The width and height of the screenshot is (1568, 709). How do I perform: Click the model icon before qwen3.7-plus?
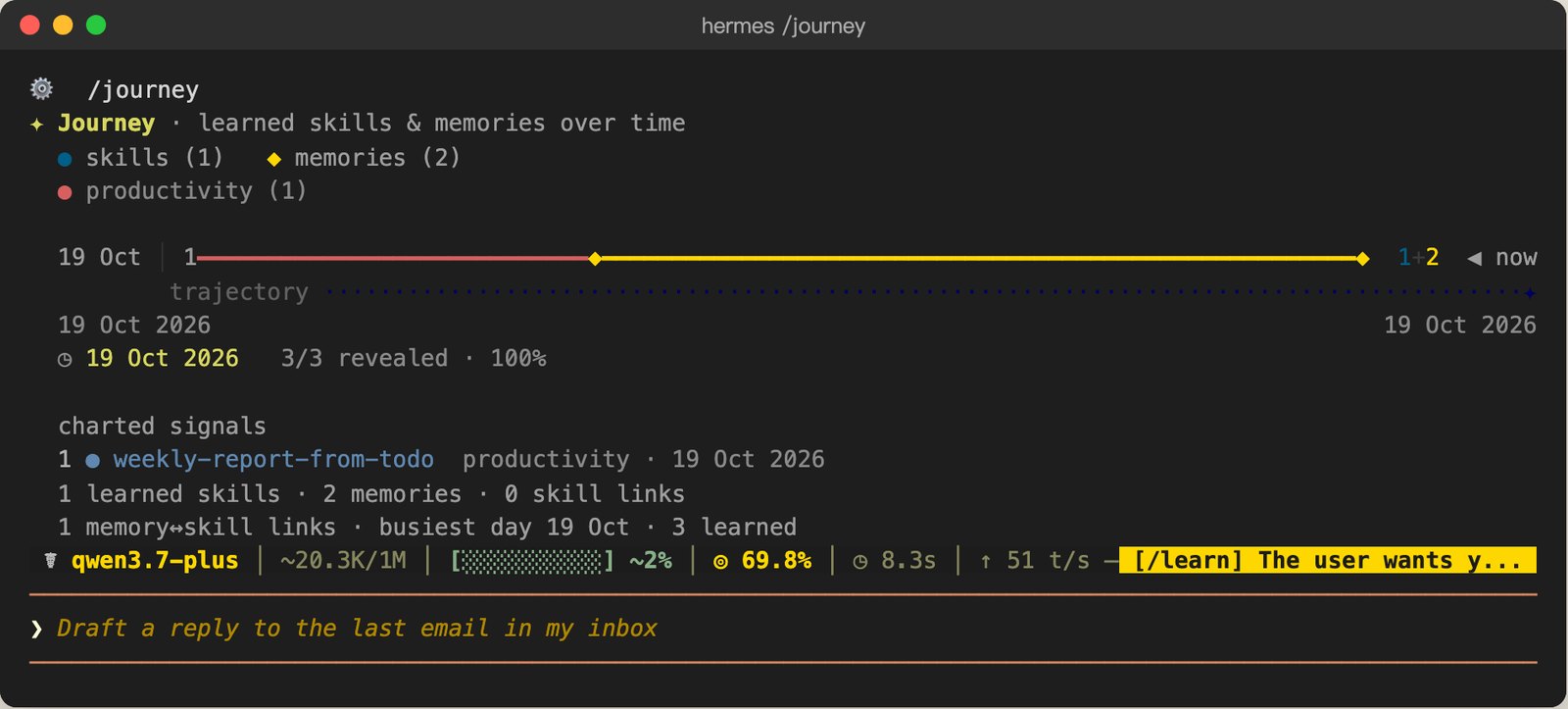[51, 561]
